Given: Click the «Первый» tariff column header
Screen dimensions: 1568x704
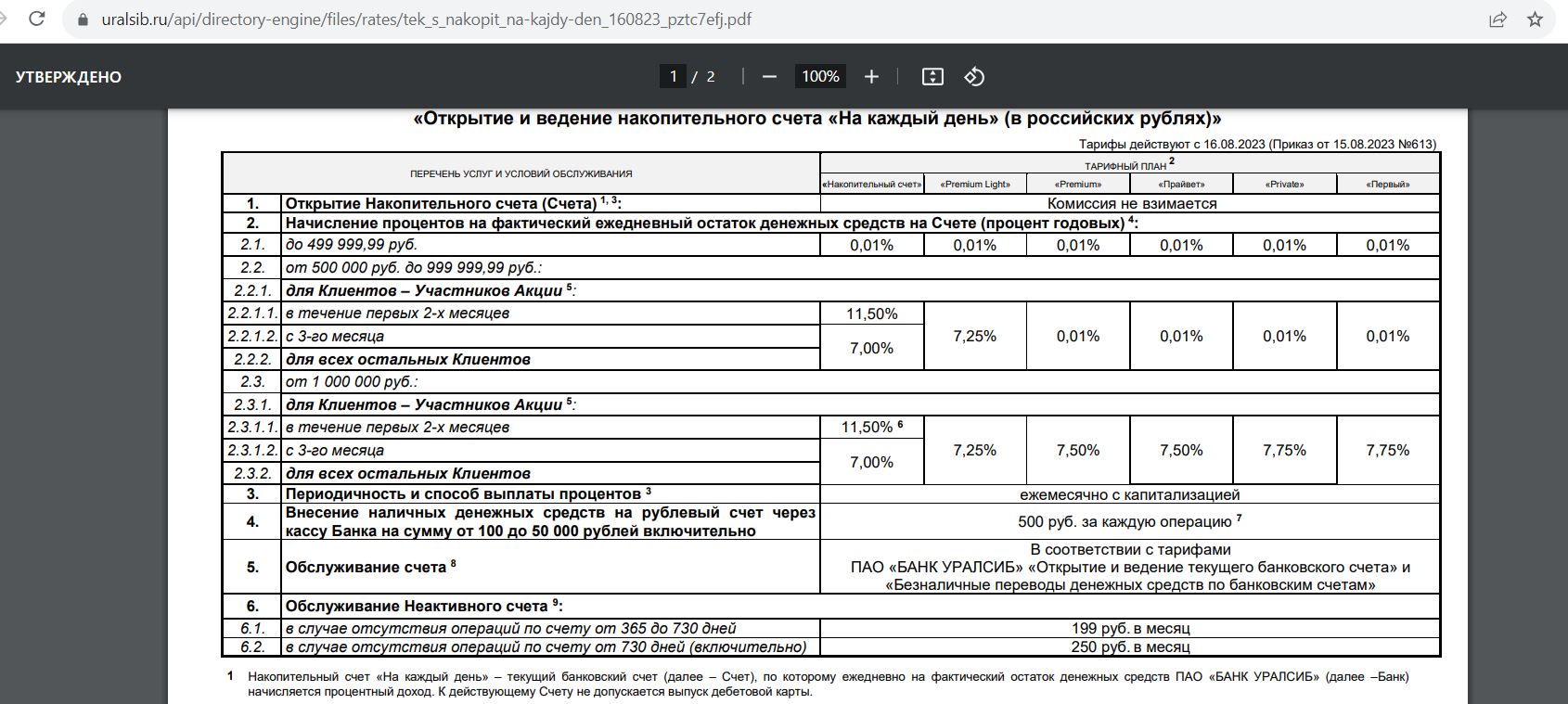Looking at the screenshot, I should click(x=1388, y=184).
